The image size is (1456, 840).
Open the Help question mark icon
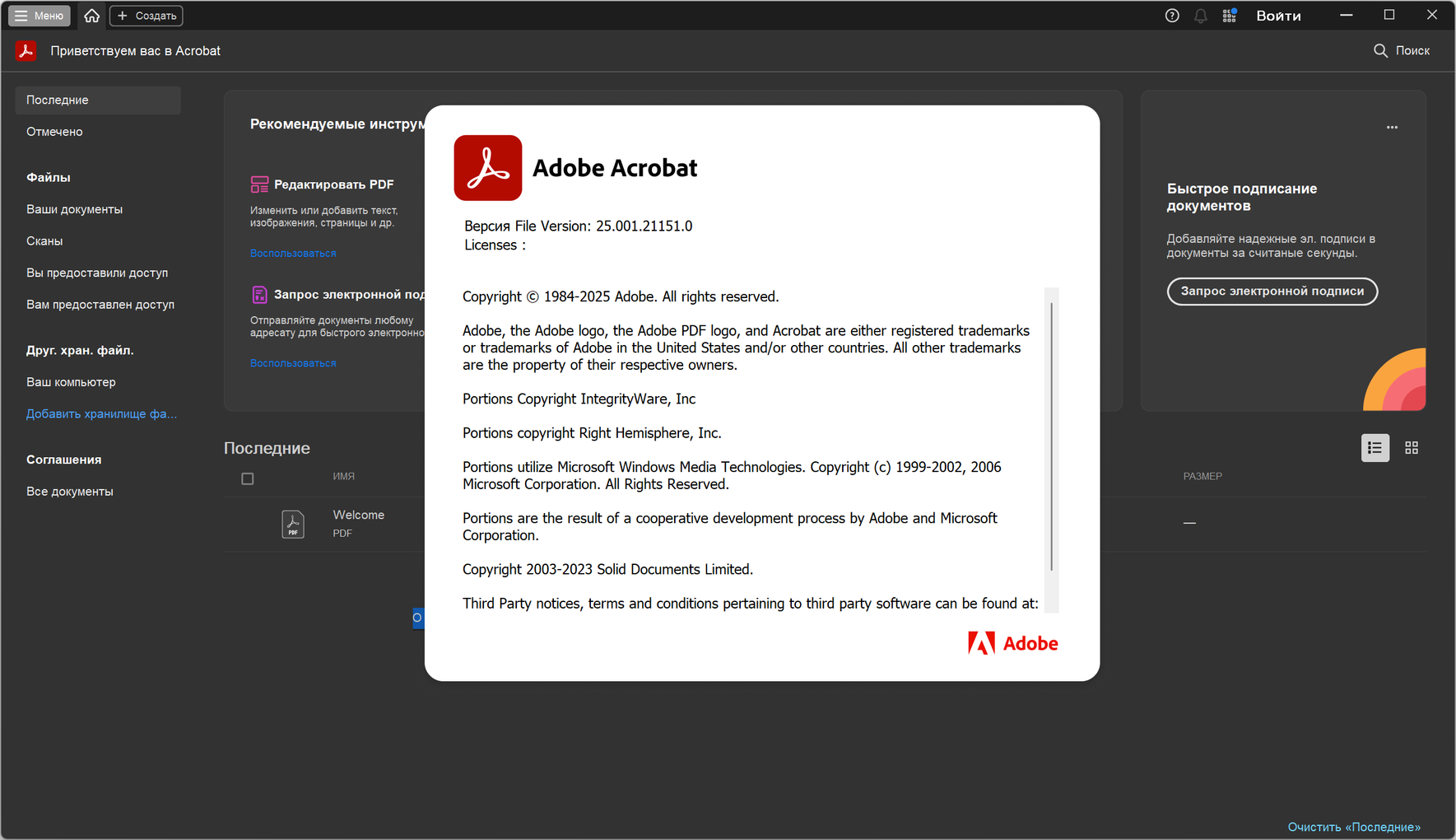1172,16
